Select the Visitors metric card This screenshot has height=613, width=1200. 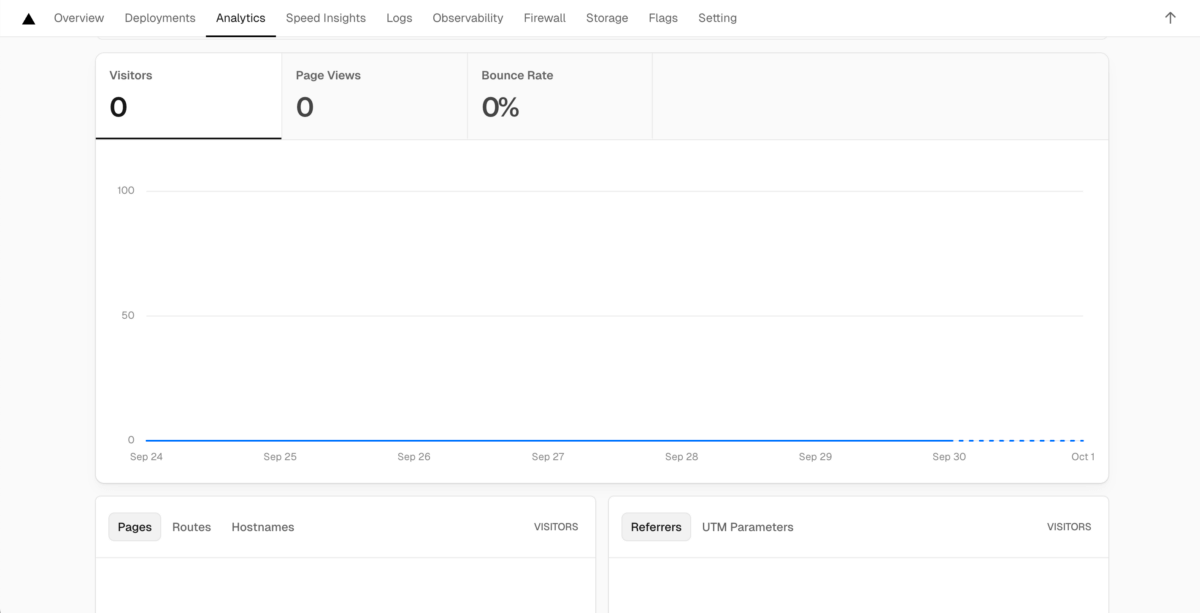(x=188, y=96)
